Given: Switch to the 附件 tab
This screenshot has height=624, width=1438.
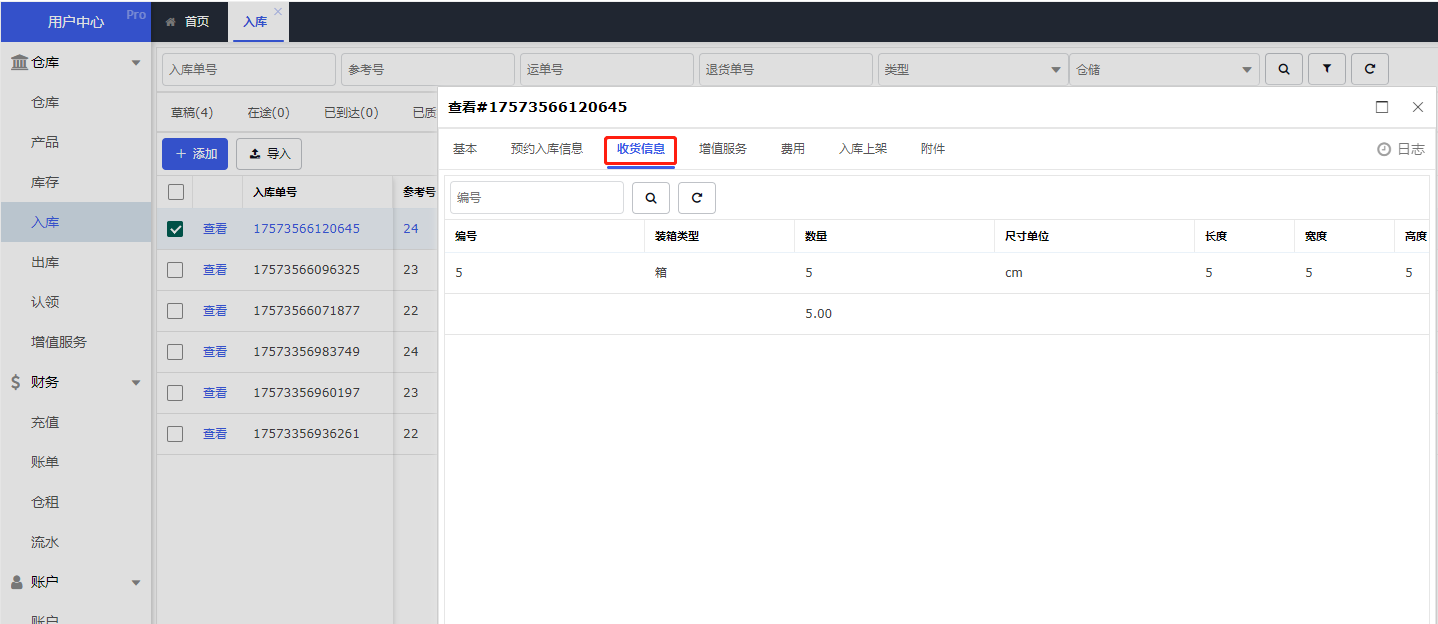Looking at the screenshot, I should pyautogui.click(x=933, y=149).
